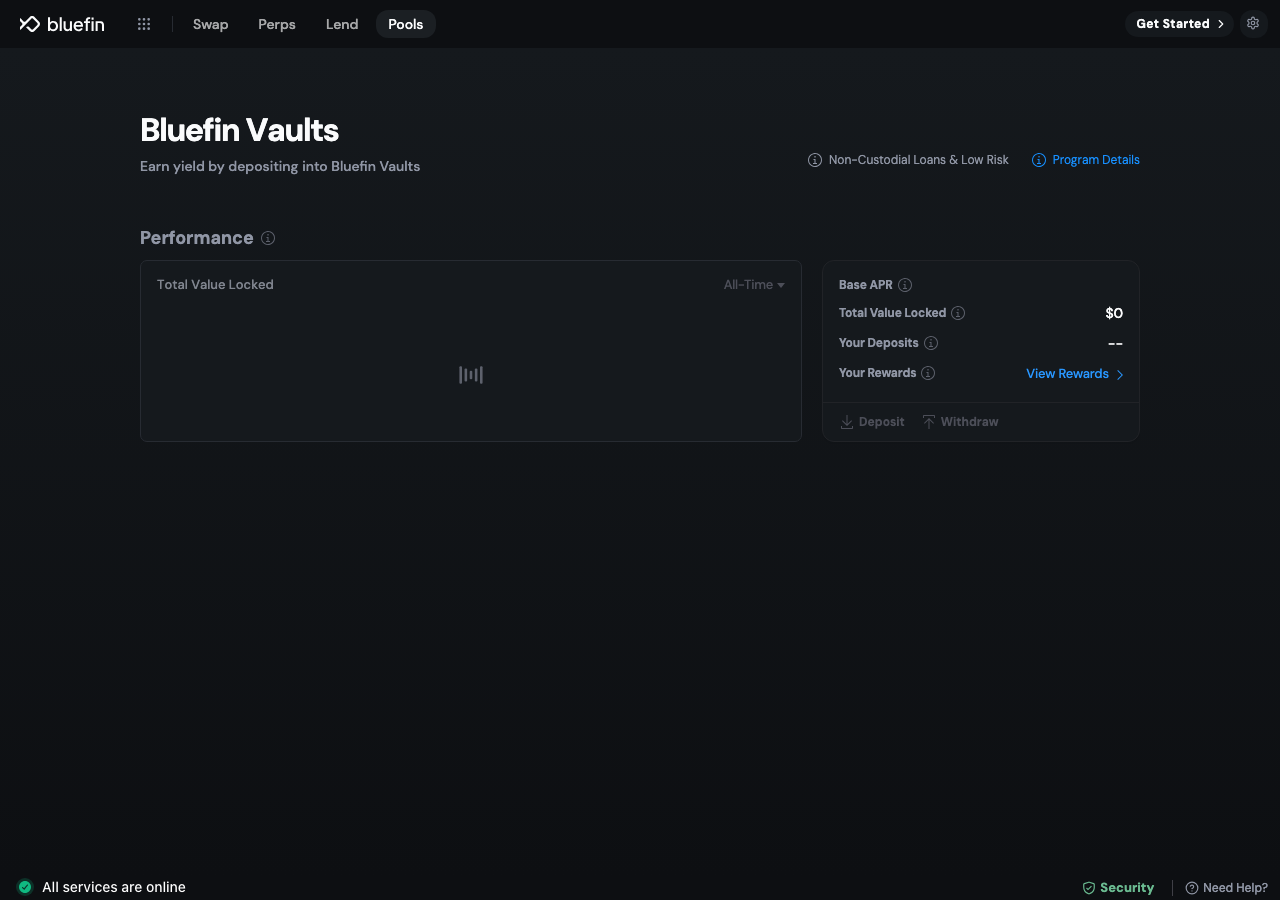
Task: Click the Non-Custodial Loans info icon
Action: pyautogui.click(x=815, y=160)
